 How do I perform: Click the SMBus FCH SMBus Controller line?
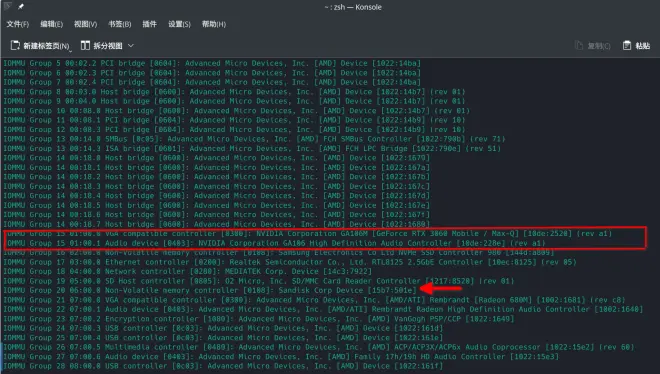[254, 139]
